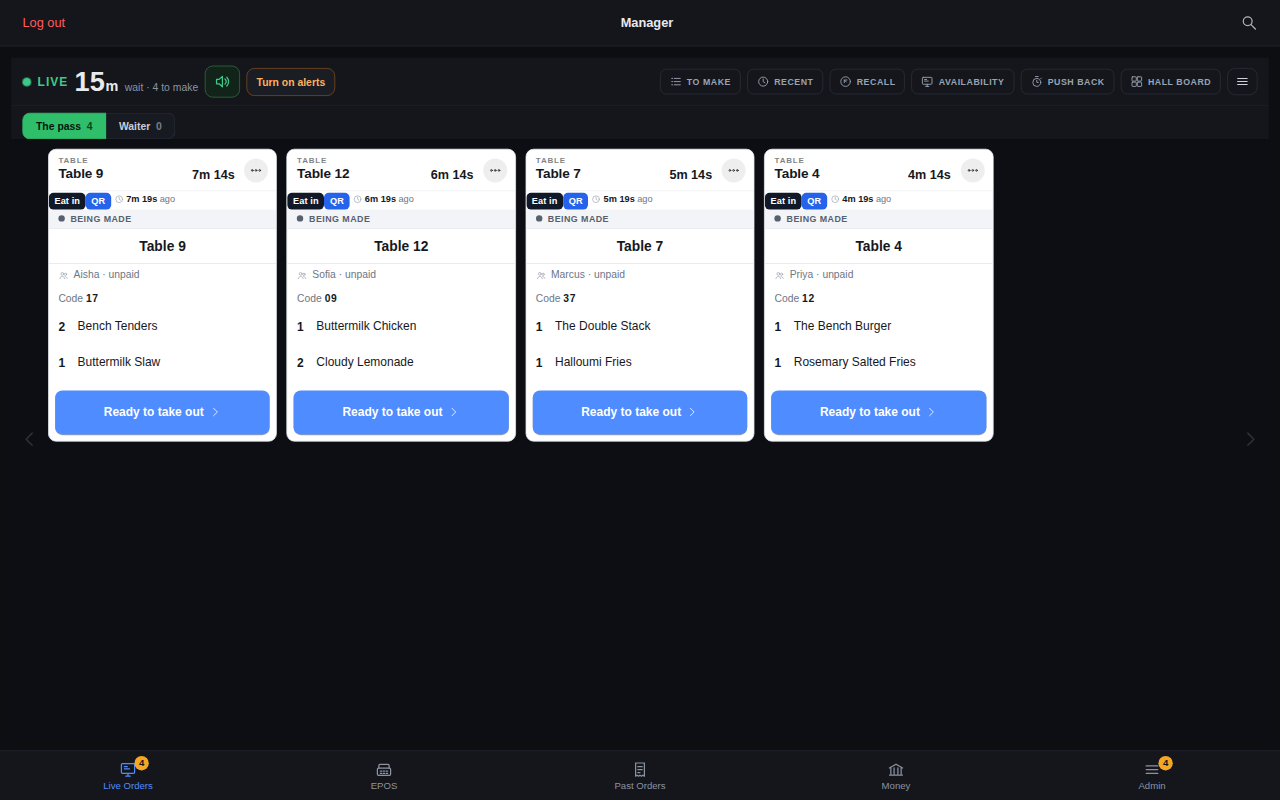Click Code 12 on Table 4 card
Screen dimensions: 1280x800
point(795,298)
